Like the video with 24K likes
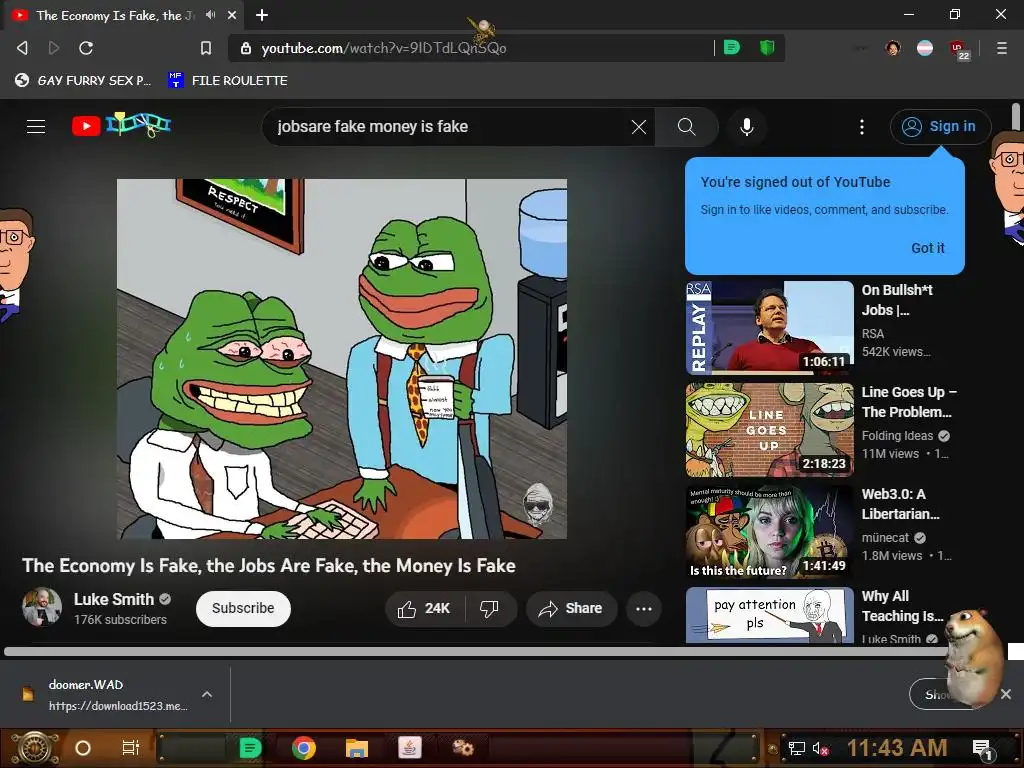The height and width of the screenshot is (768, 1024). [x=424, y=609]
